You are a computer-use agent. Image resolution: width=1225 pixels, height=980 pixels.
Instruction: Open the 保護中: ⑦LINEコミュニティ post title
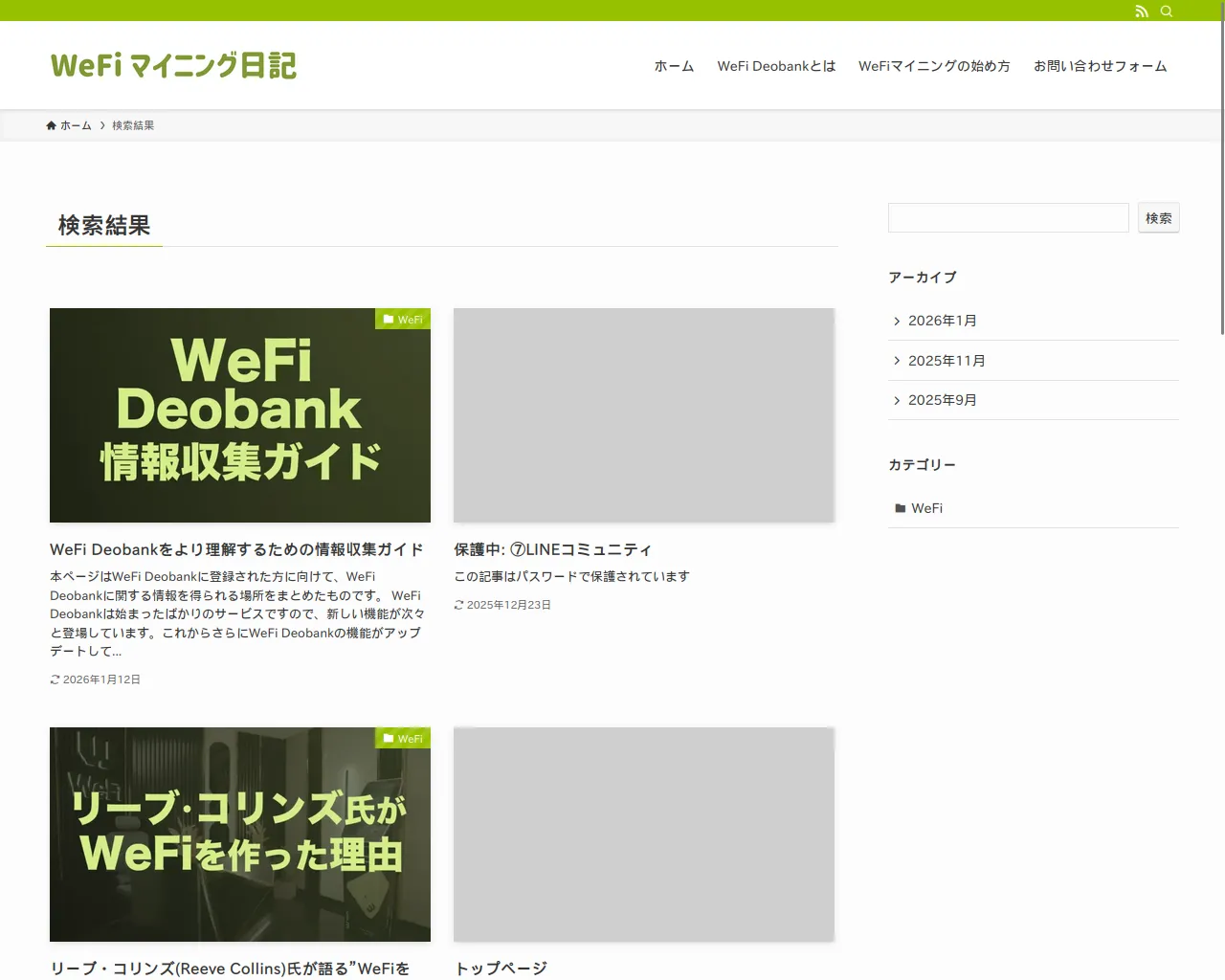tap(552, 549)
